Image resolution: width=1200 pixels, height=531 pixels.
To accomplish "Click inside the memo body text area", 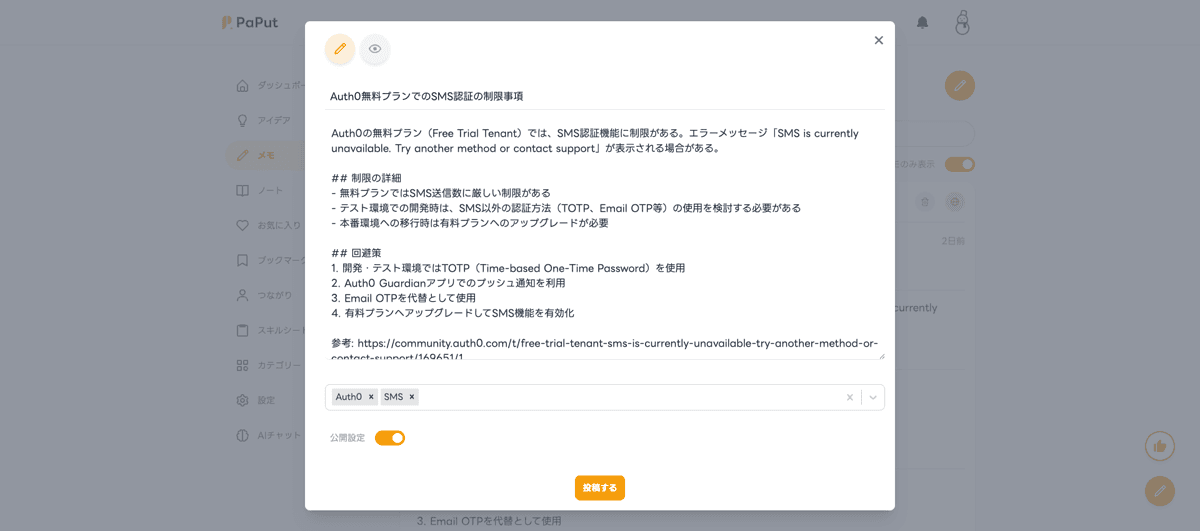I will point(606,238).
